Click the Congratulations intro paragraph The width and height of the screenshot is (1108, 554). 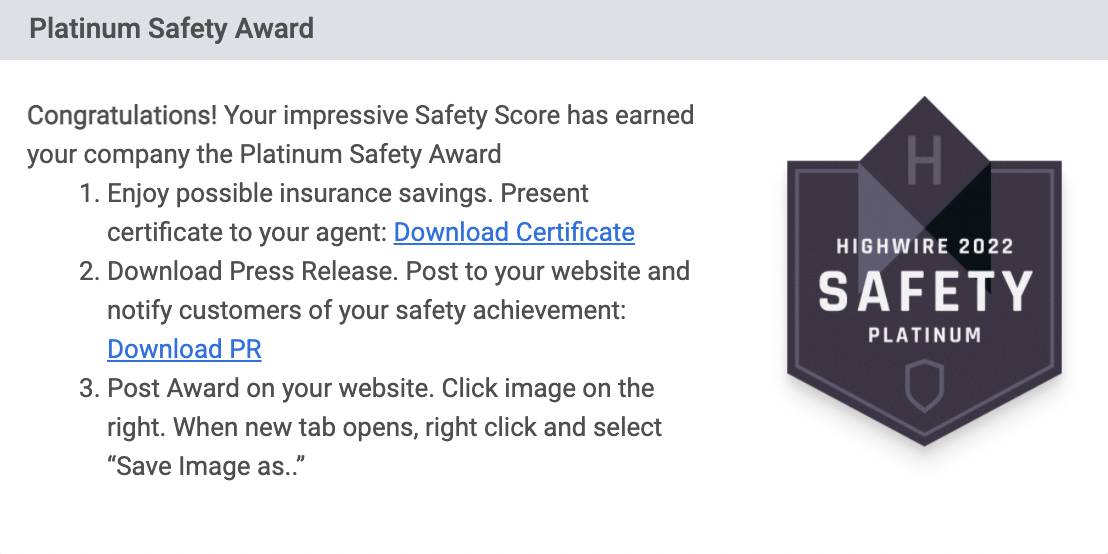360,135
